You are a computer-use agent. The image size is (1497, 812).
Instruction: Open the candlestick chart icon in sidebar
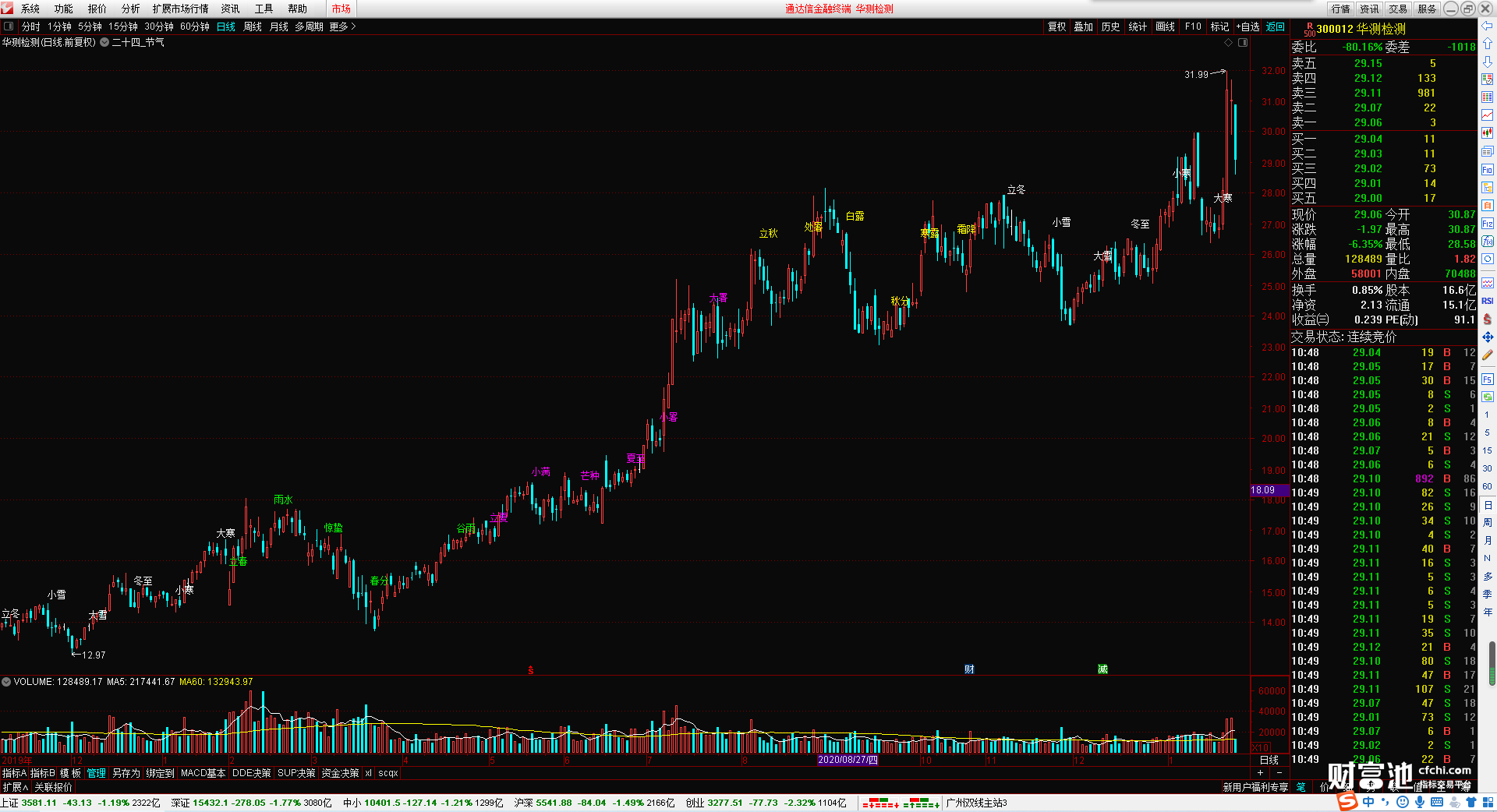coord(1487,133)
